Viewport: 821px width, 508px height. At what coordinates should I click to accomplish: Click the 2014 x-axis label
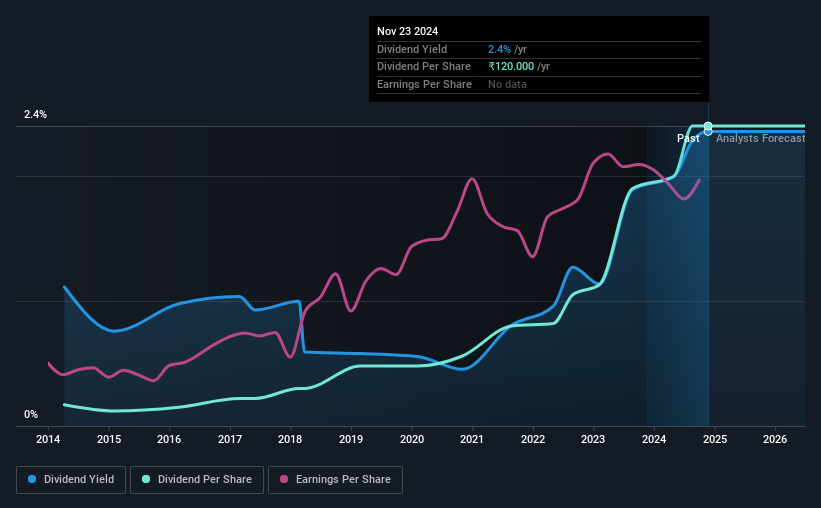coord(48,439)
